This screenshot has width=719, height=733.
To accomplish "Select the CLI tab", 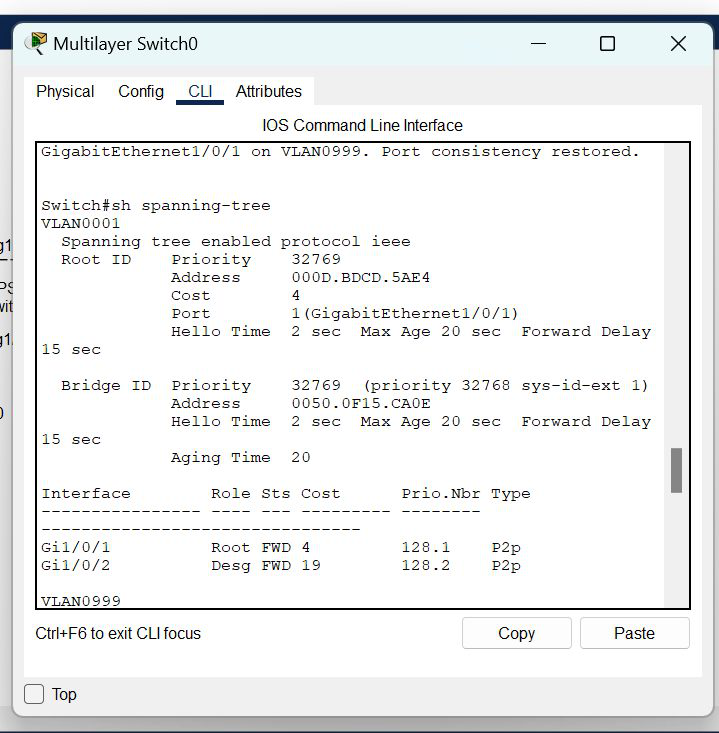I will tap(200, 91).
